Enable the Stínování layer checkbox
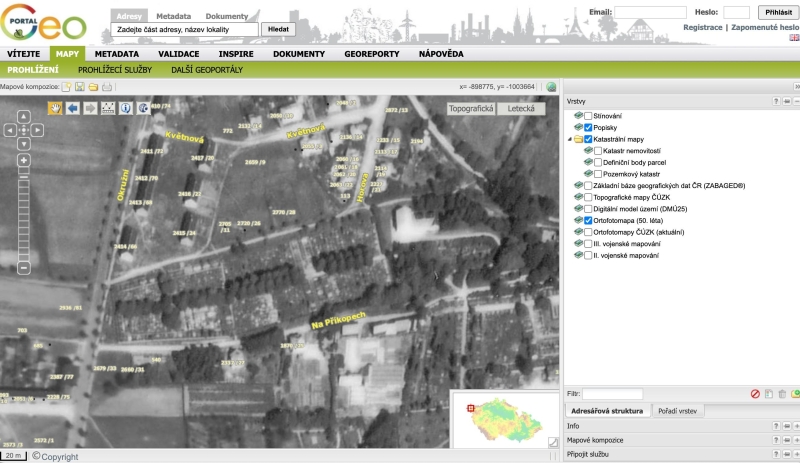This screenshot has height=463, width=800. tap(588, 116)
